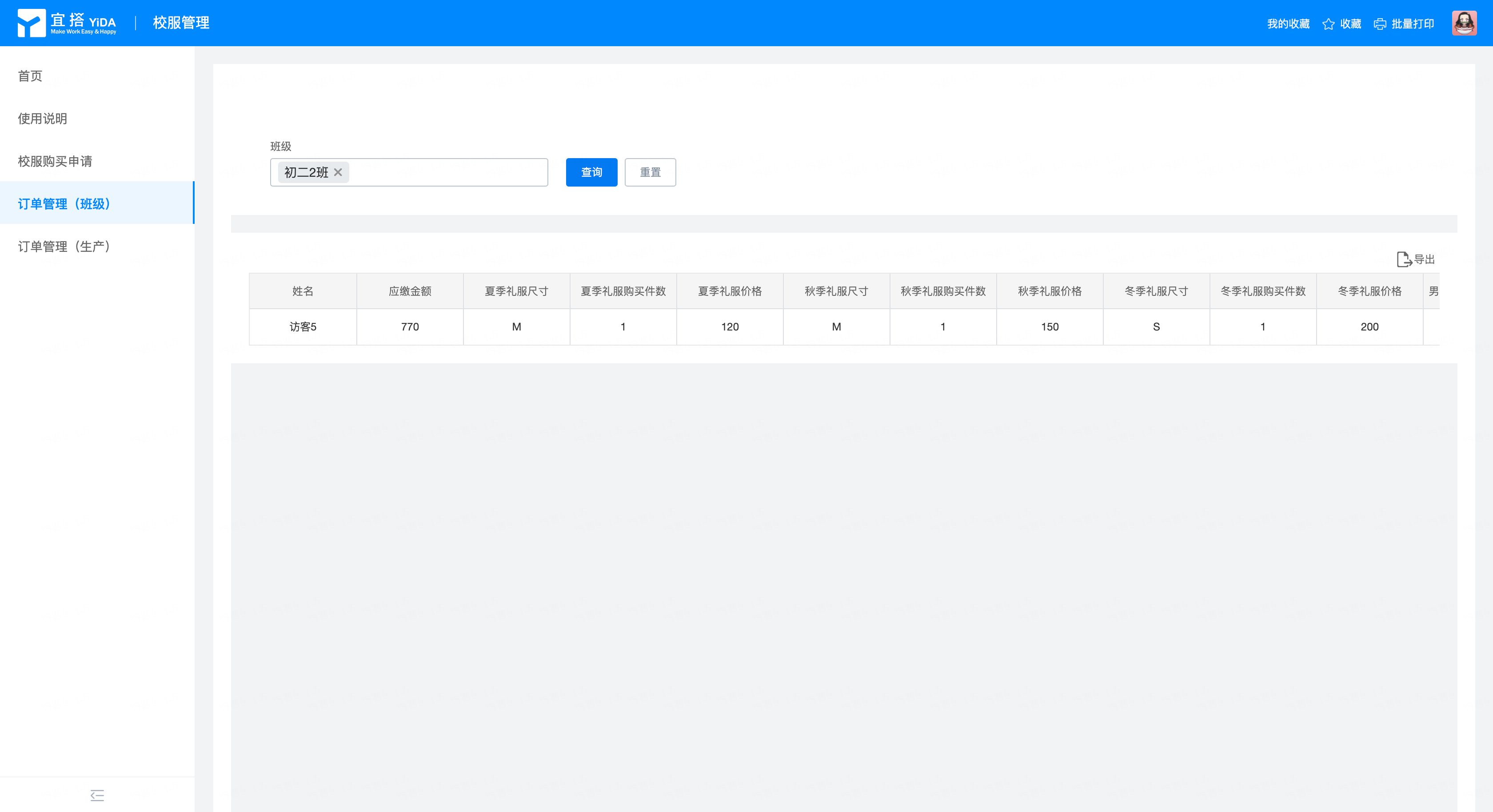The width and height of the screenshot is (1493, 812).
Task: Go to 首页 menu item
Action: coord(30,76)
